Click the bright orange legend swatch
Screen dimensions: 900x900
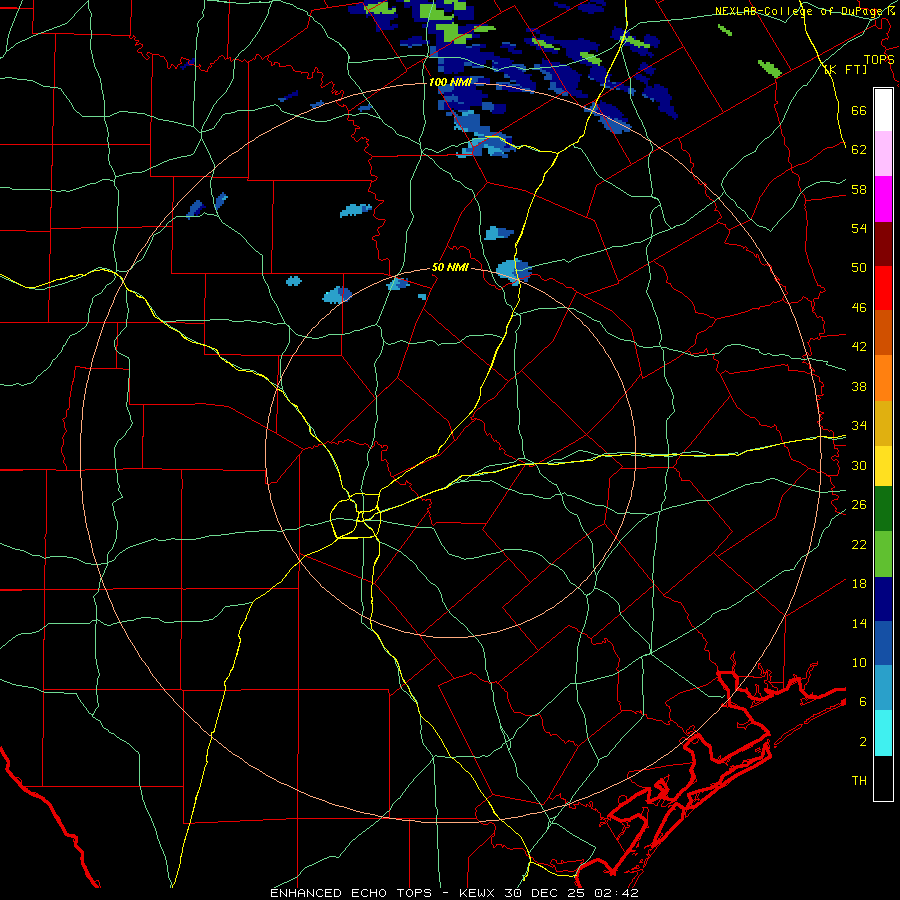pos(883,377)
